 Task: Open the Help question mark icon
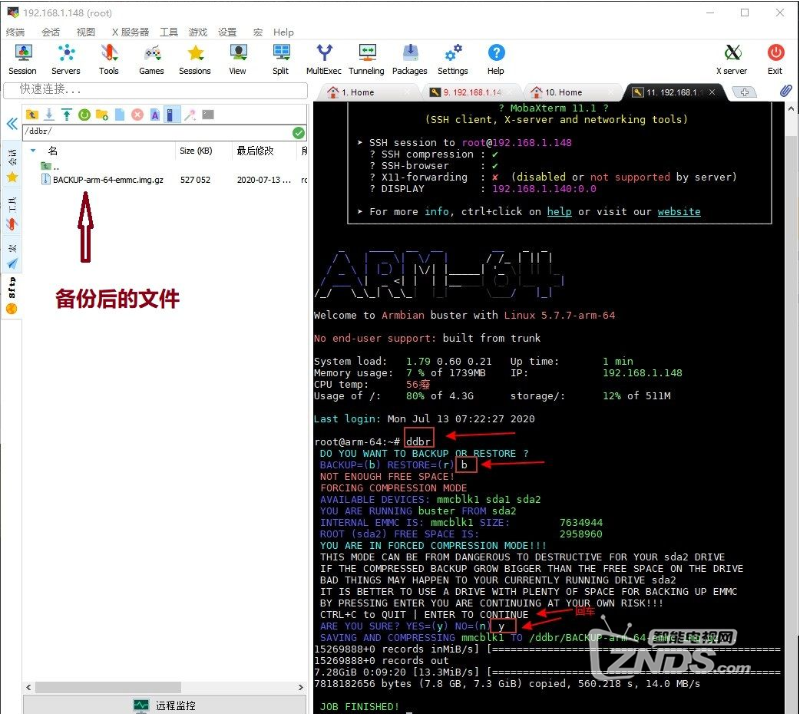point(496,60)
